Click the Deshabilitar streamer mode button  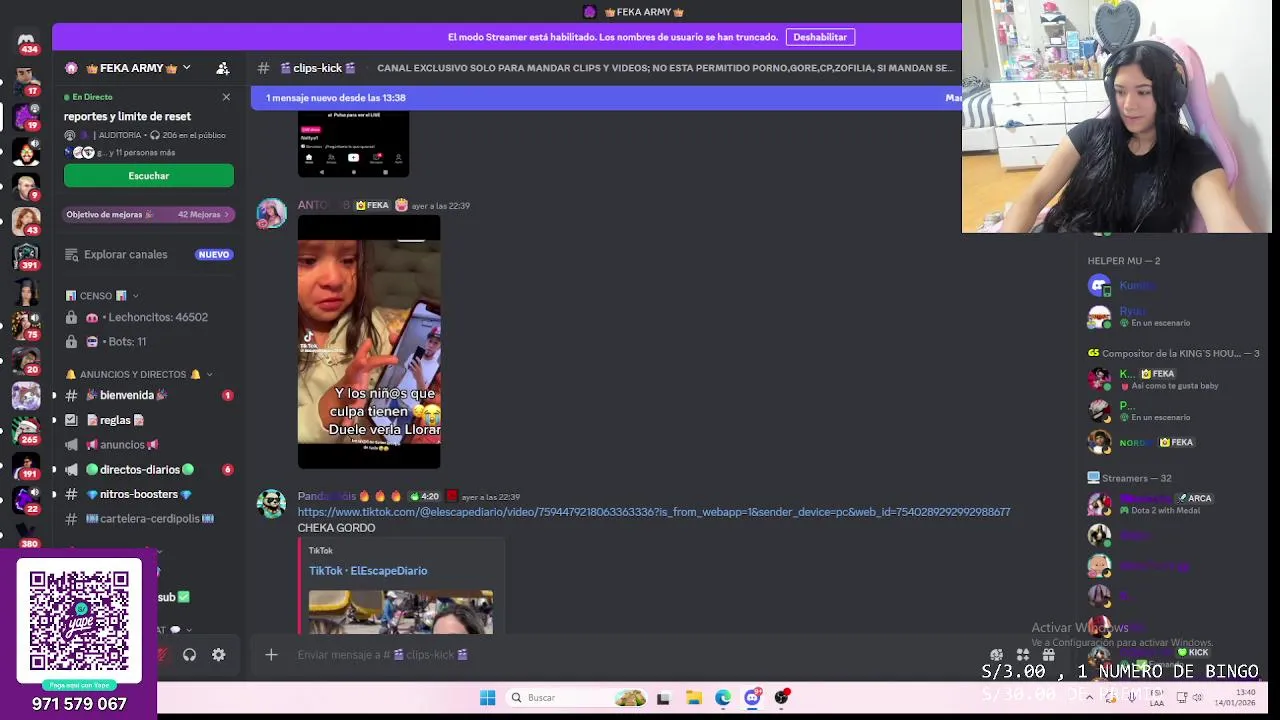click(x=820, y=37)
